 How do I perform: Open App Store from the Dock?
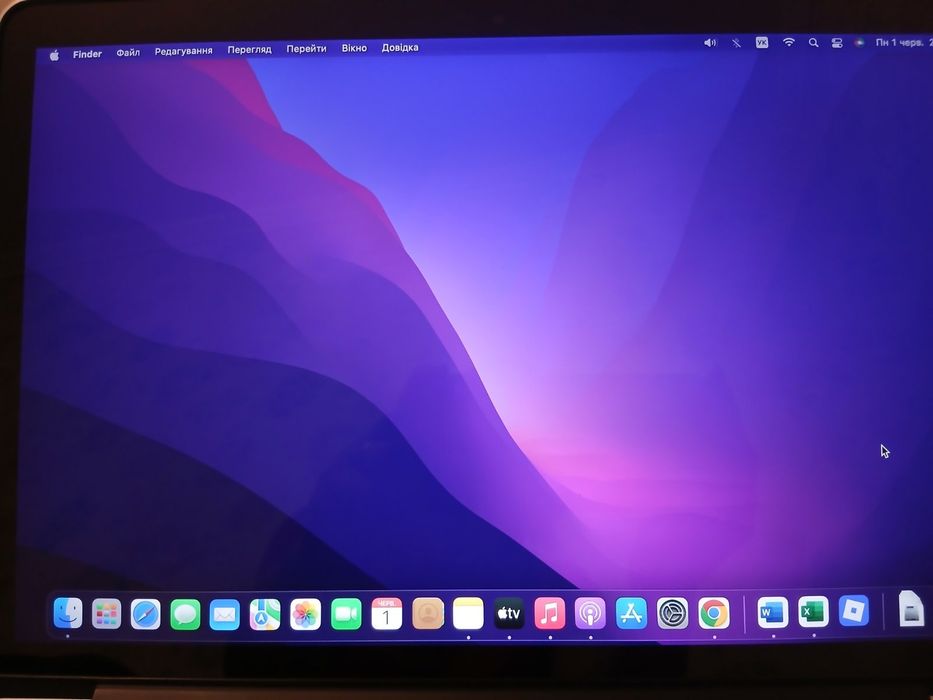tap(631, 613)
